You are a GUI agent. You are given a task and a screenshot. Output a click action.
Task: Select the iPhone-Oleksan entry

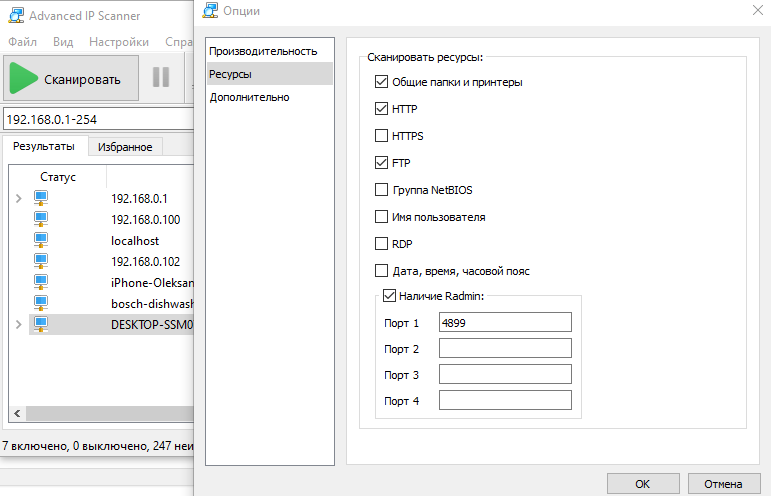(152, 283)
